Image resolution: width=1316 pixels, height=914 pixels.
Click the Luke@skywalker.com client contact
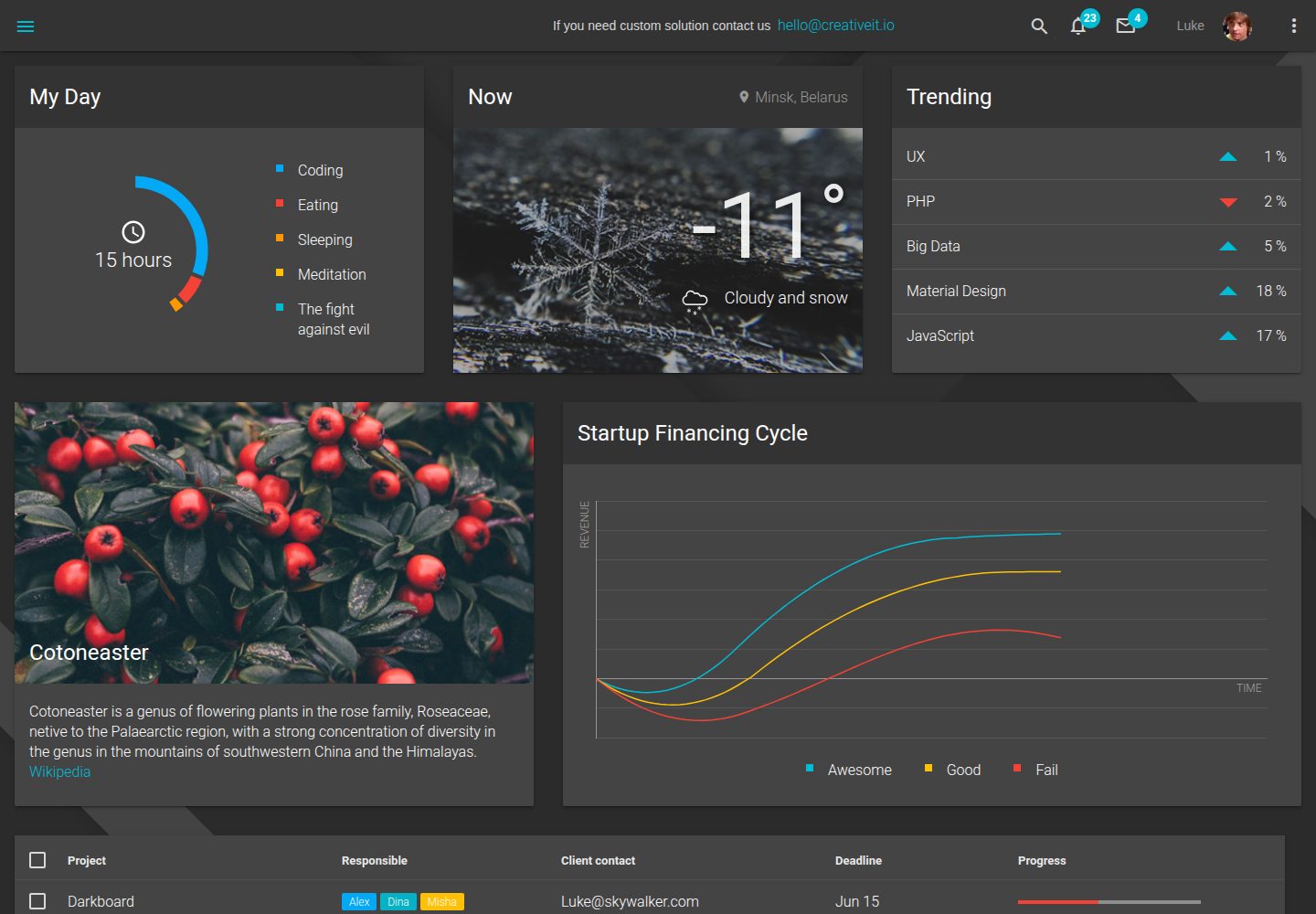(x=630, y=901)
